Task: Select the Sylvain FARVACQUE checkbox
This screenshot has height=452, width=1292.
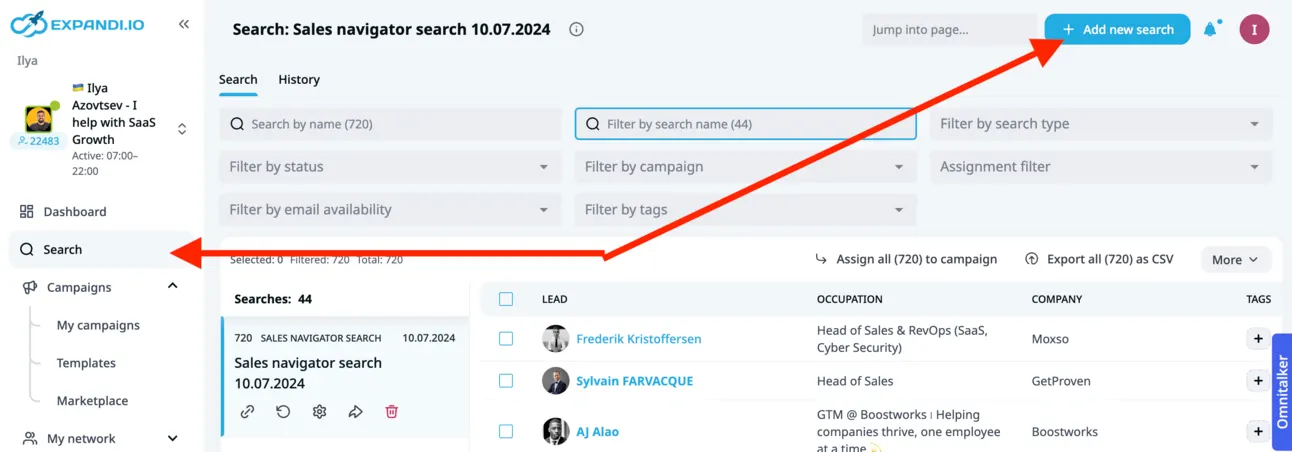Action: (506, 381)
